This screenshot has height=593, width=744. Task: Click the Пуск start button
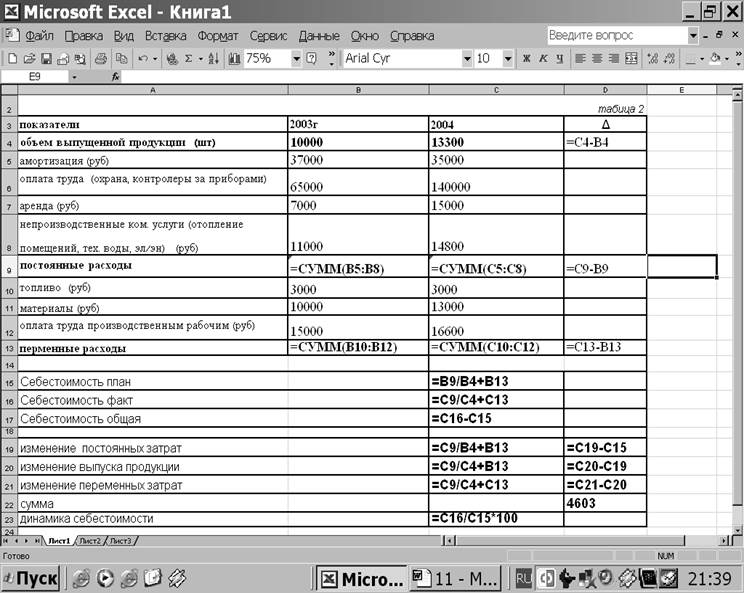pyautogui.click(x=31, y=578)
